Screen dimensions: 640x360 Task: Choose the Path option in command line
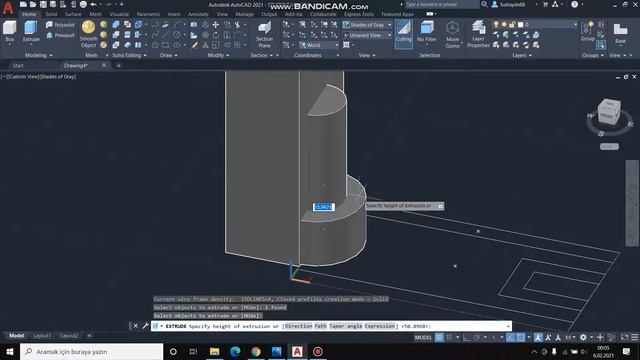320,326
